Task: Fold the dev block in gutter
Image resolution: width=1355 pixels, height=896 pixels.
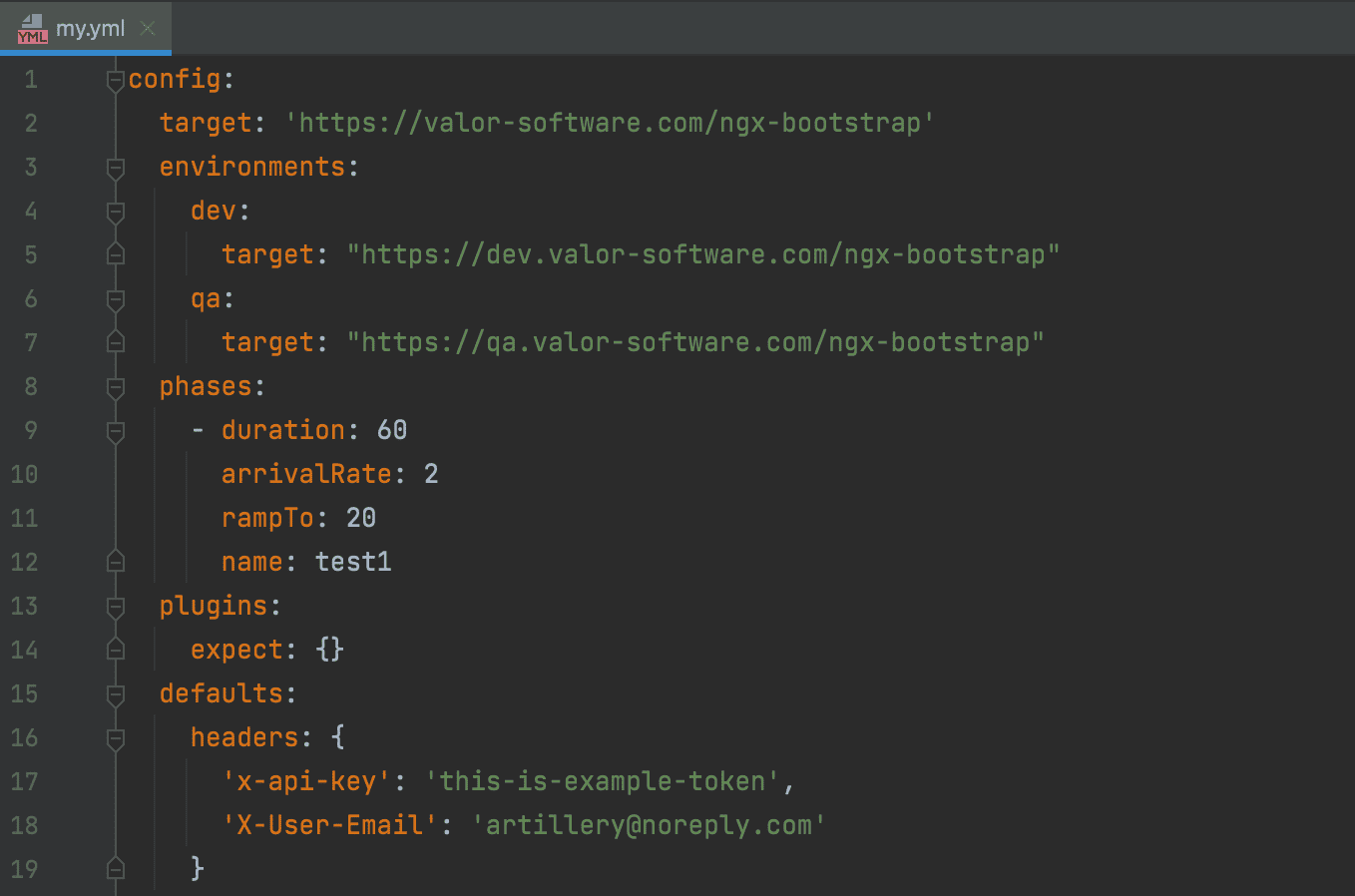Action: click(116, 212)
